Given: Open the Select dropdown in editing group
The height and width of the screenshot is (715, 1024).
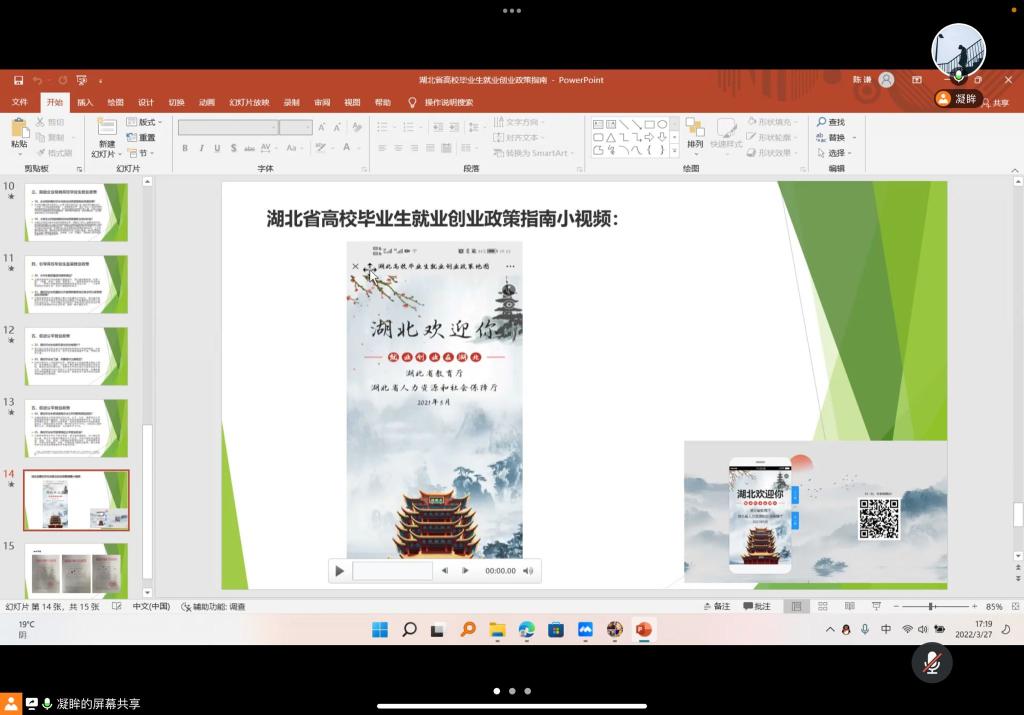Looking at the screenshot, I should 837,153.
